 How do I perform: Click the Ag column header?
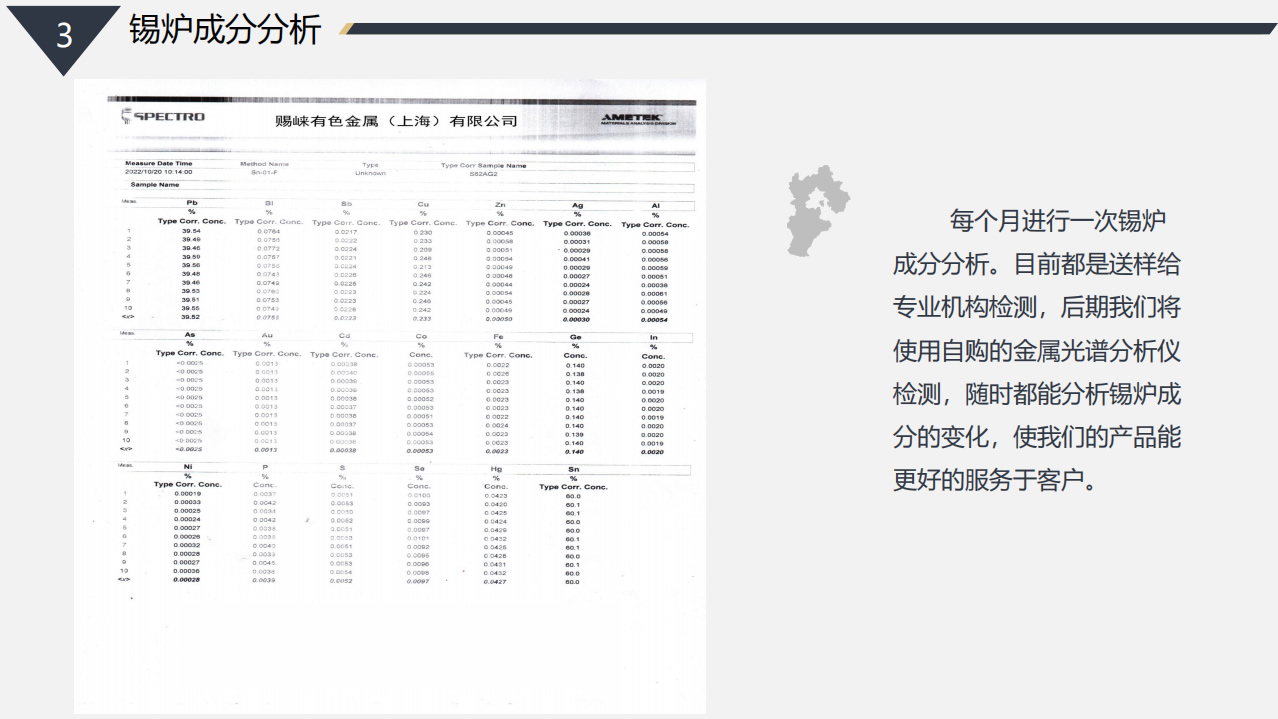tap(577, 205)
